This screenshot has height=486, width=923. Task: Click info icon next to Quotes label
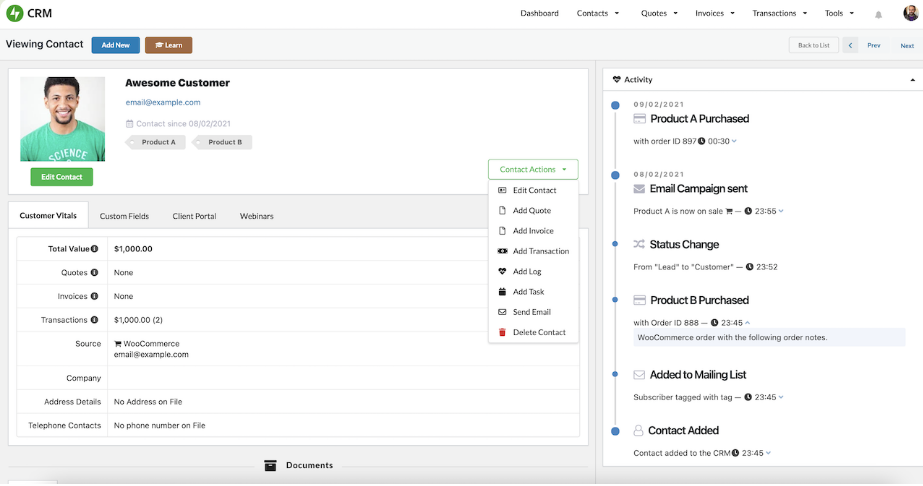coord(94,272)
